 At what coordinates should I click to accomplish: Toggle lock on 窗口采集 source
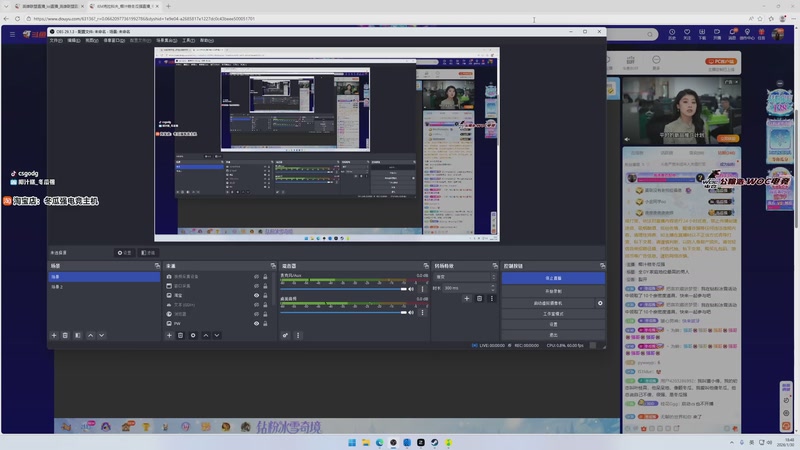(x=265, y=286)
